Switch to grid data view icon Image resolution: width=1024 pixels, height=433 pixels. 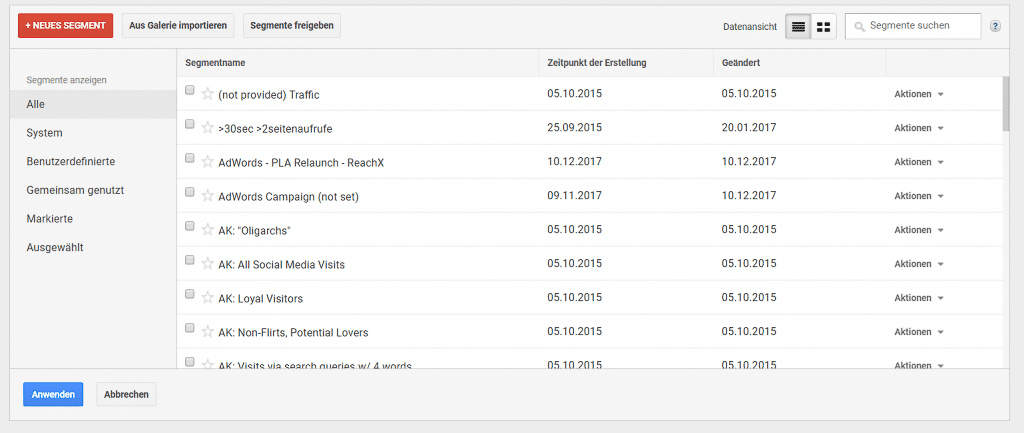click(824, 27)
